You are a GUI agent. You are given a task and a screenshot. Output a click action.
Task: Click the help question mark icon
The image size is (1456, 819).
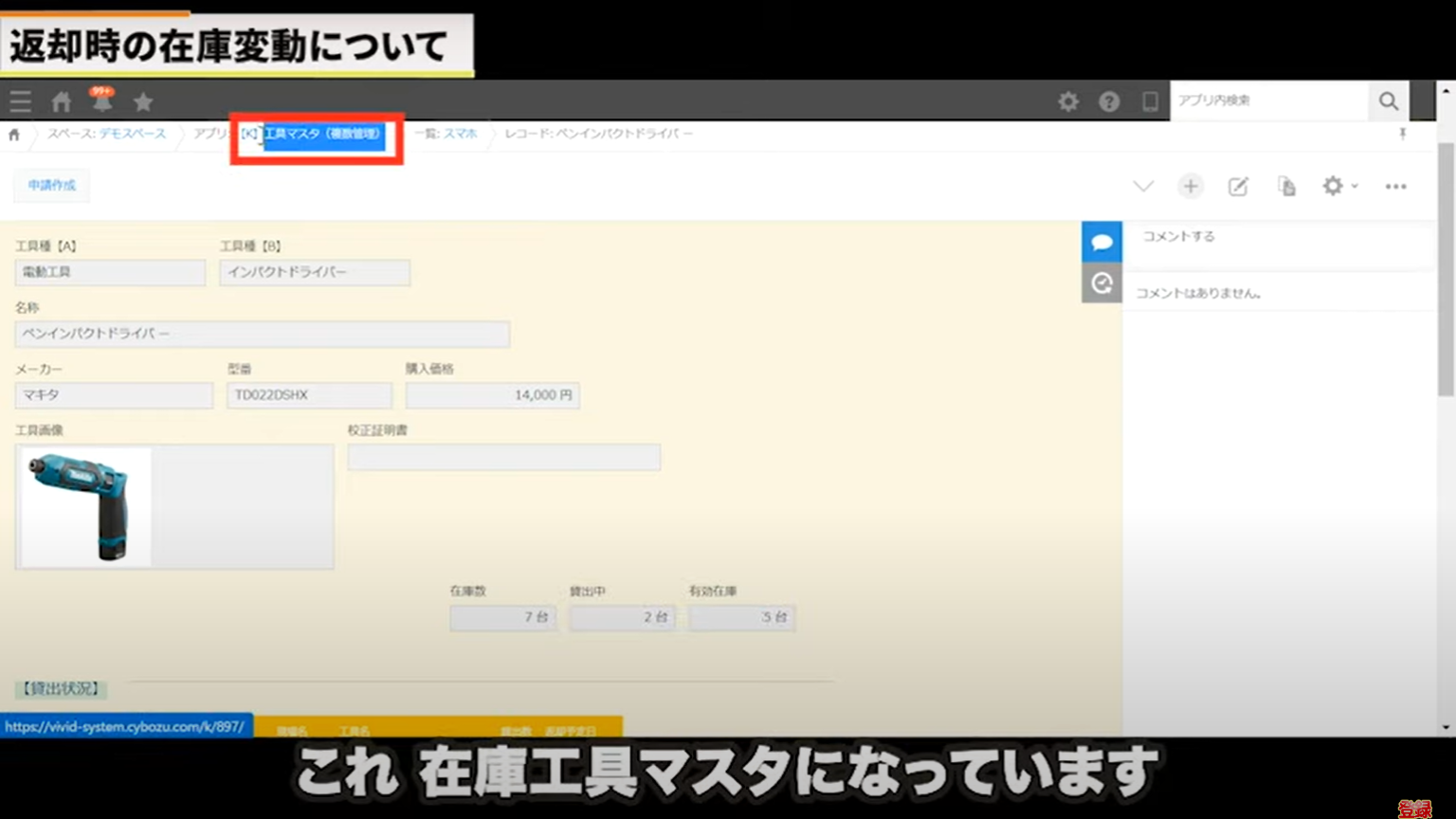[1109, 100]
